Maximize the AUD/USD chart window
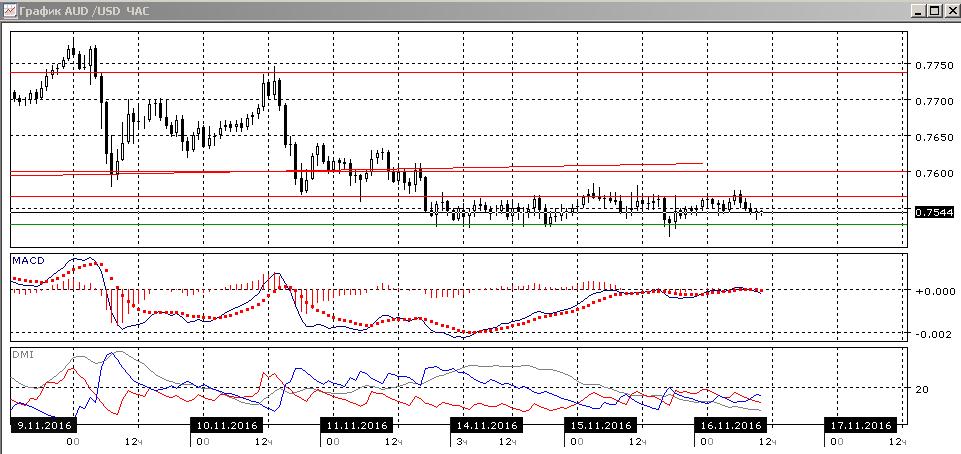 point(935,10)
